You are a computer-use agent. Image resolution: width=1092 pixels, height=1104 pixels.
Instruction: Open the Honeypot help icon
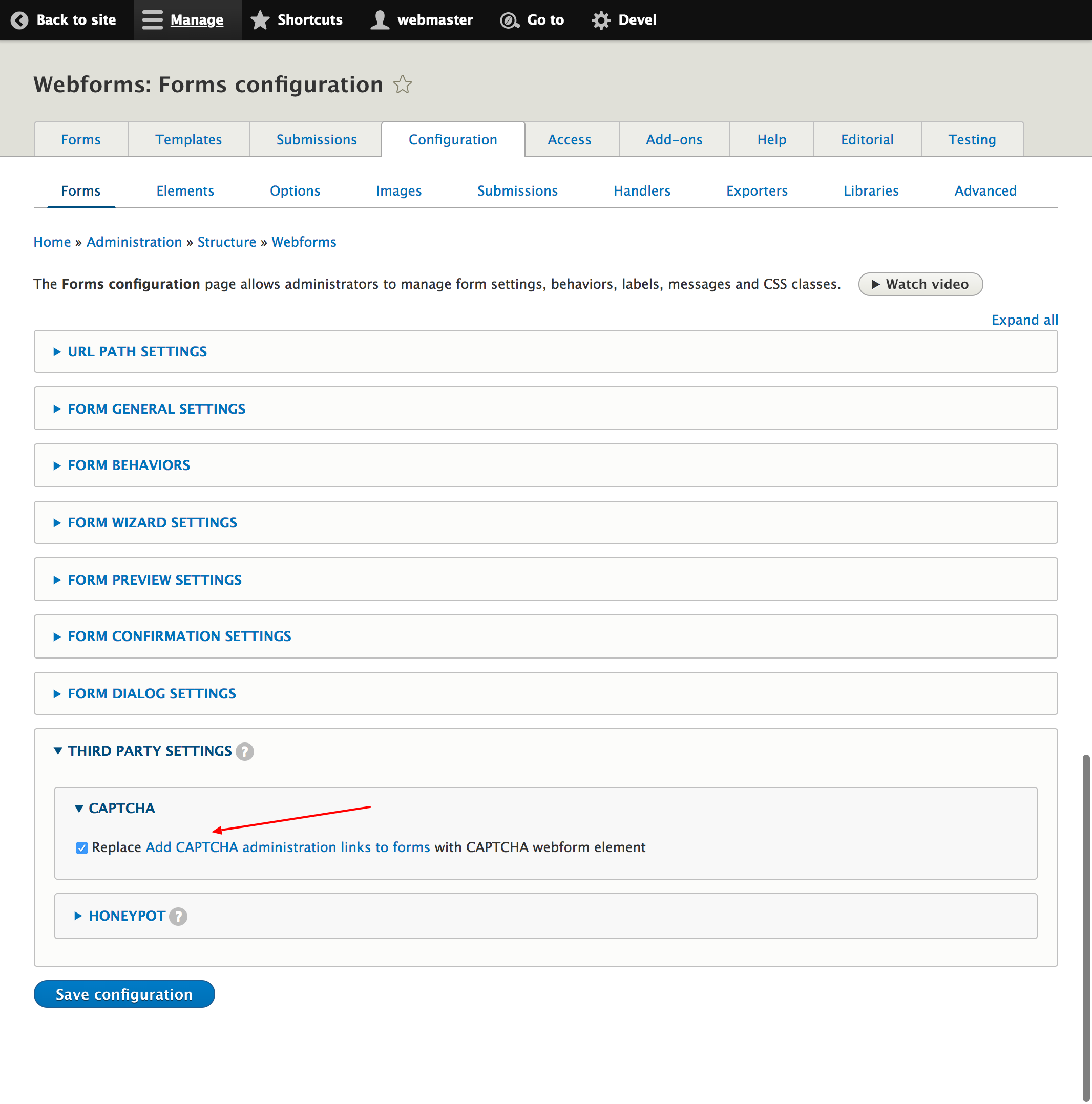[178, 916]
